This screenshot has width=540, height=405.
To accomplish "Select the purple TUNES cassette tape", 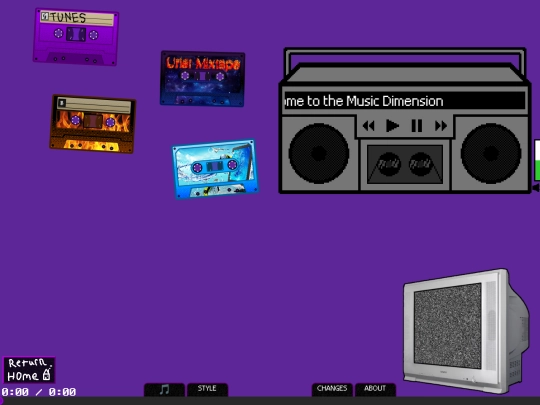I will (x=76, y=37).
